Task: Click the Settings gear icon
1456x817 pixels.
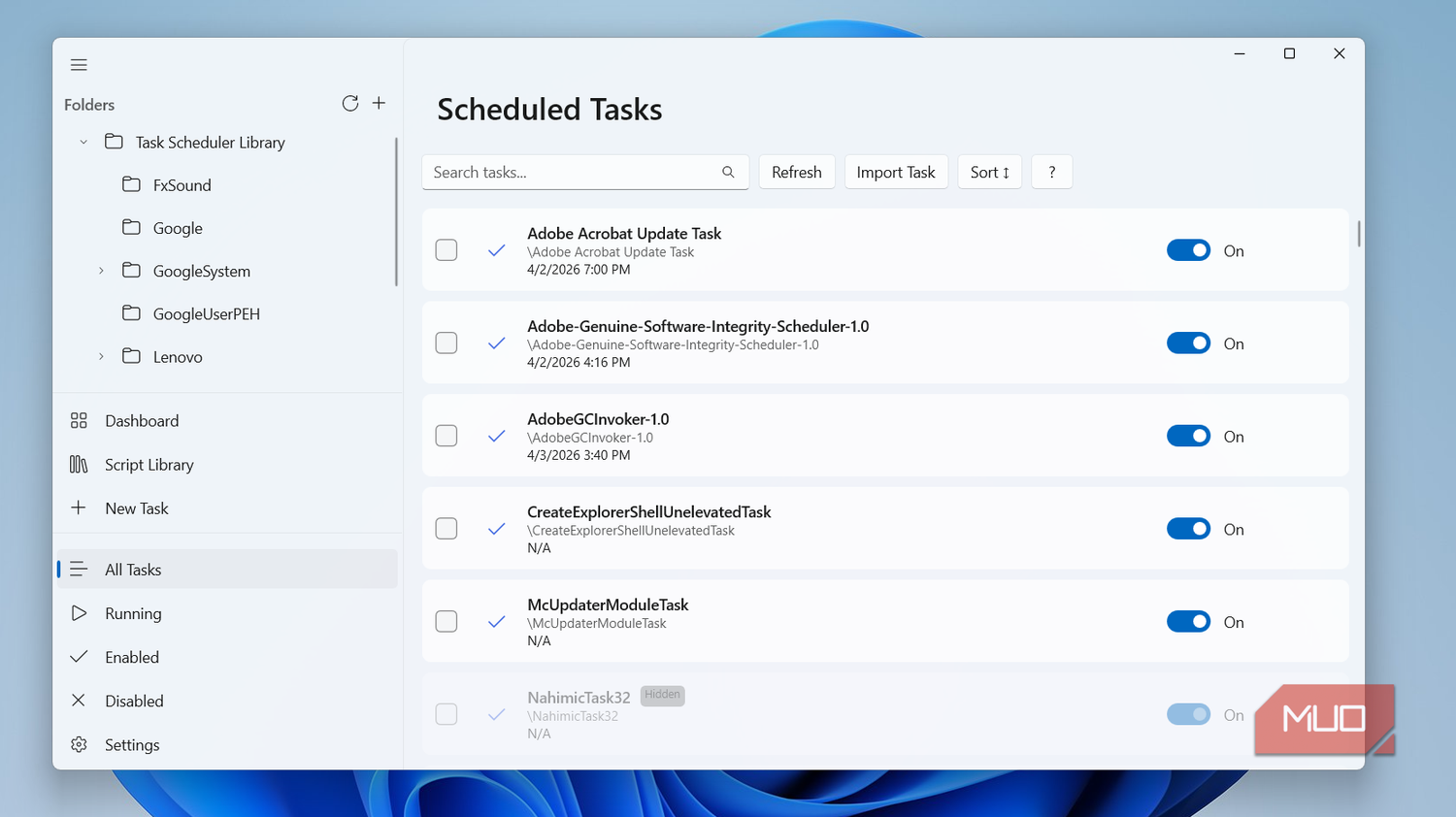Action: (79, 744)
